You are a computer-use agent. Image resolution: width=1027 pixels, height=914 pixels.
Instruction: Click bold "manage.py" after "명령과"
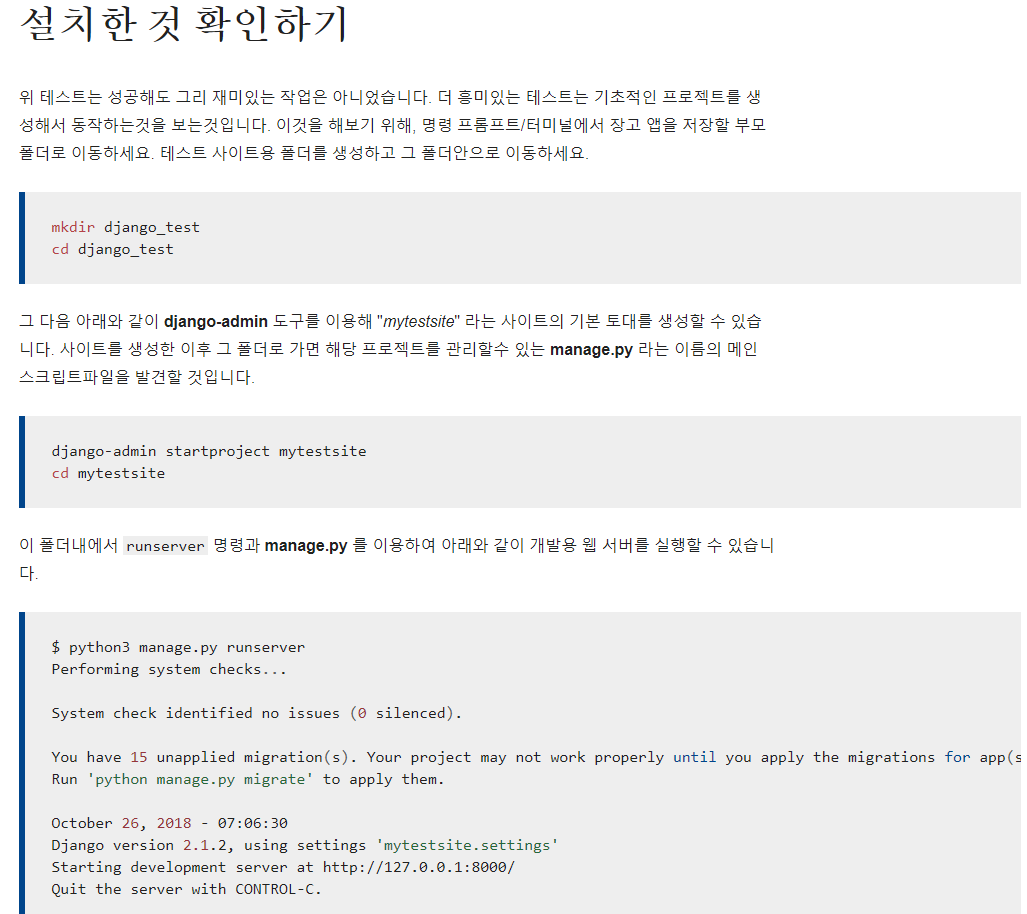click(306, 546)
